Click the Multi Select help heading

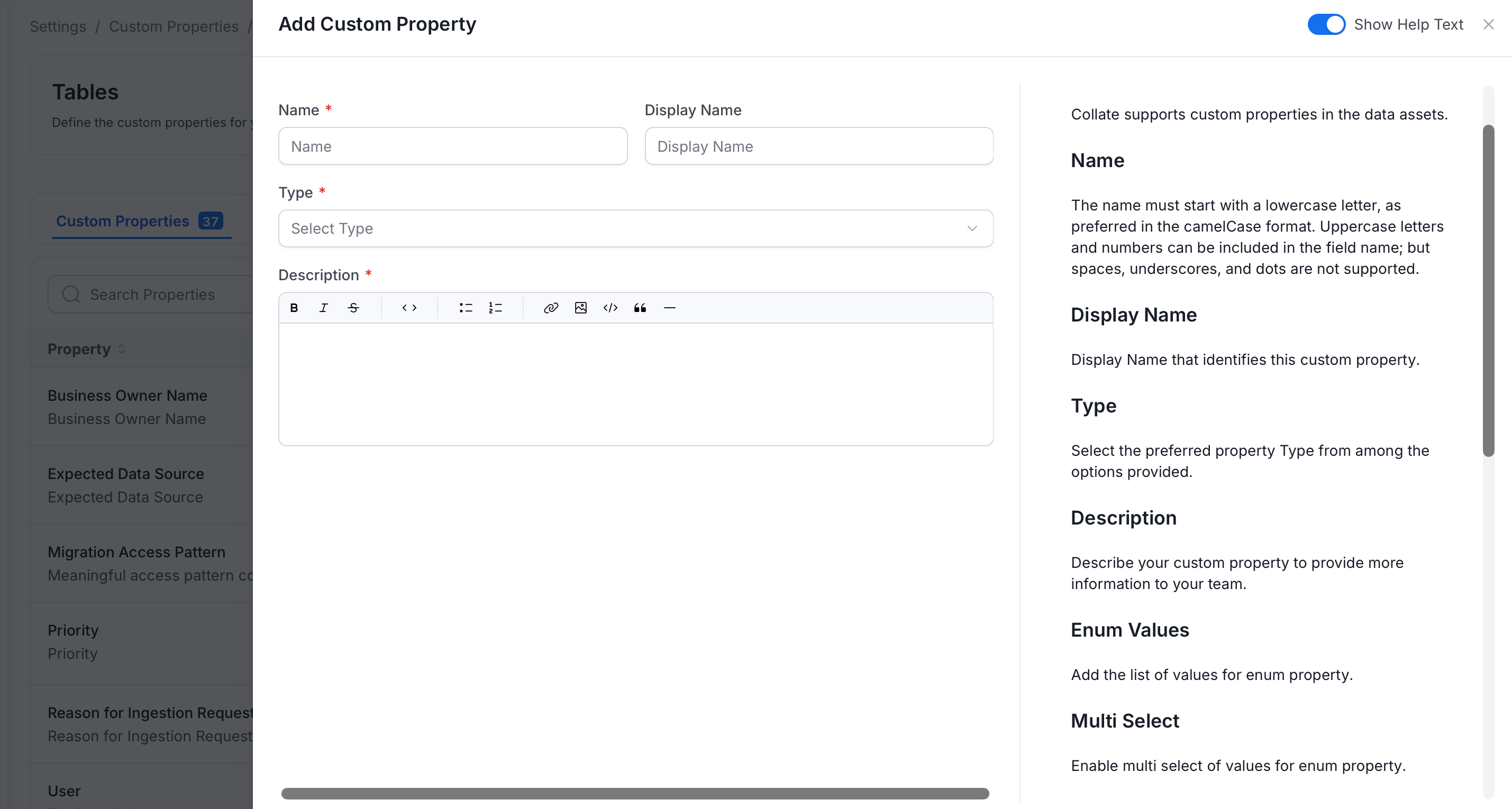click(x=1125, y=721)
